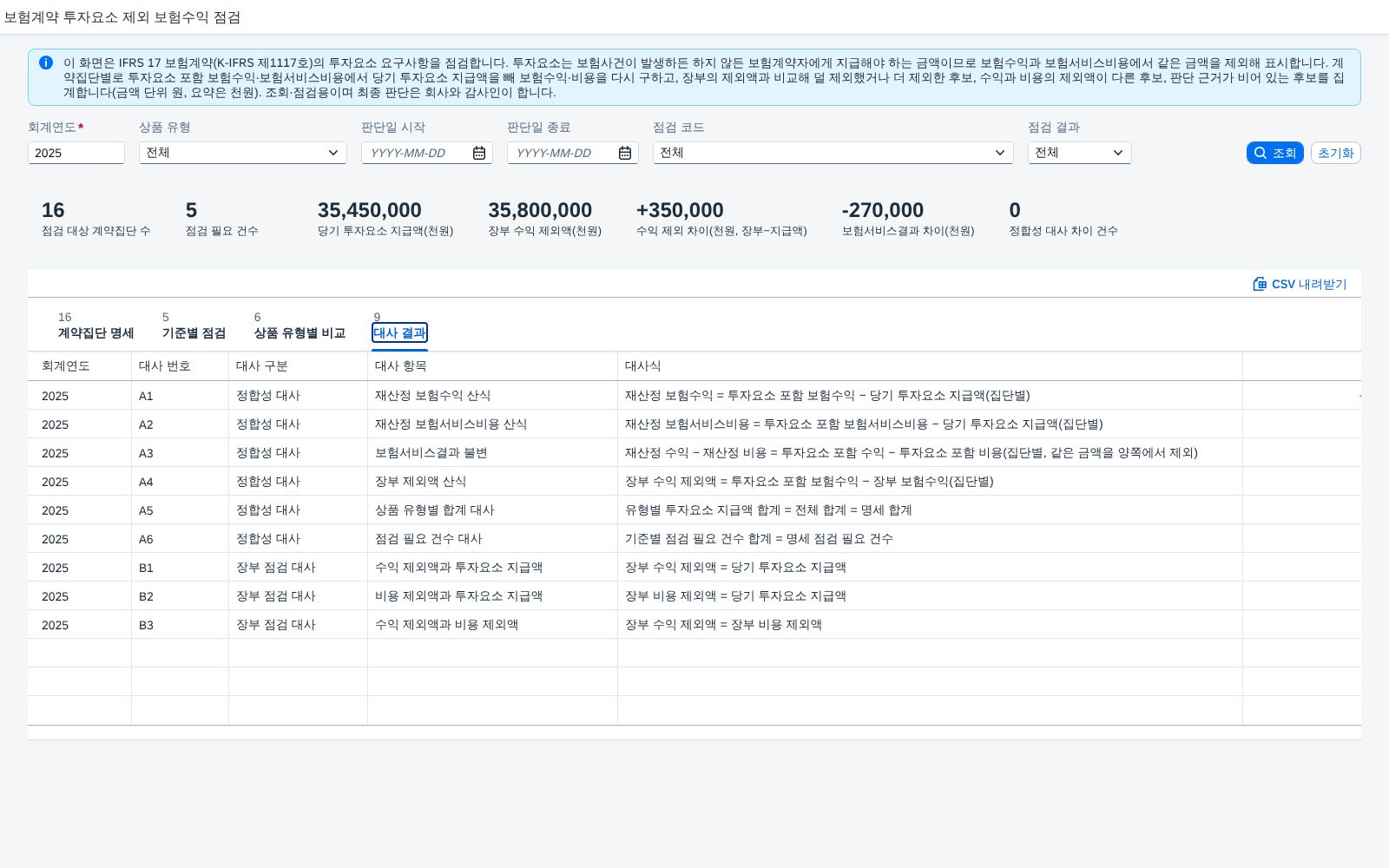Screen dimensions: 1389x868
Task: Select the A2 대사 번호 cell
Action: point(180,424)
